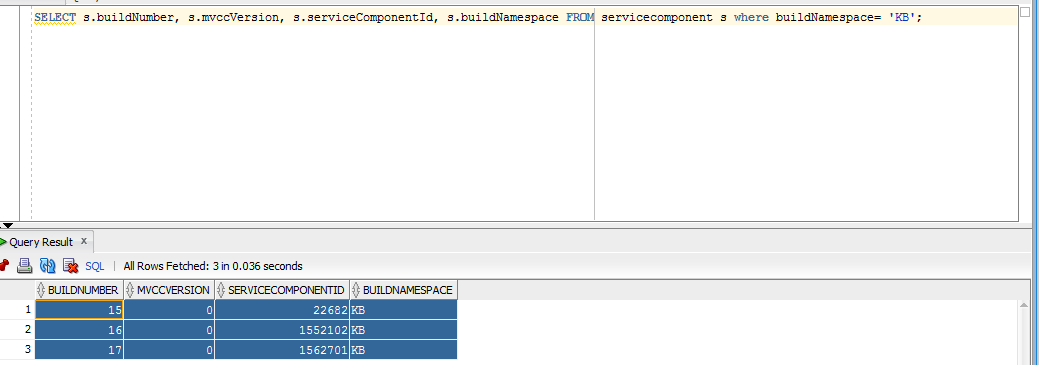1039x365 pixels.
Task: Sort by SERVICECOMPONENTID column header
Action: (282, 290)
